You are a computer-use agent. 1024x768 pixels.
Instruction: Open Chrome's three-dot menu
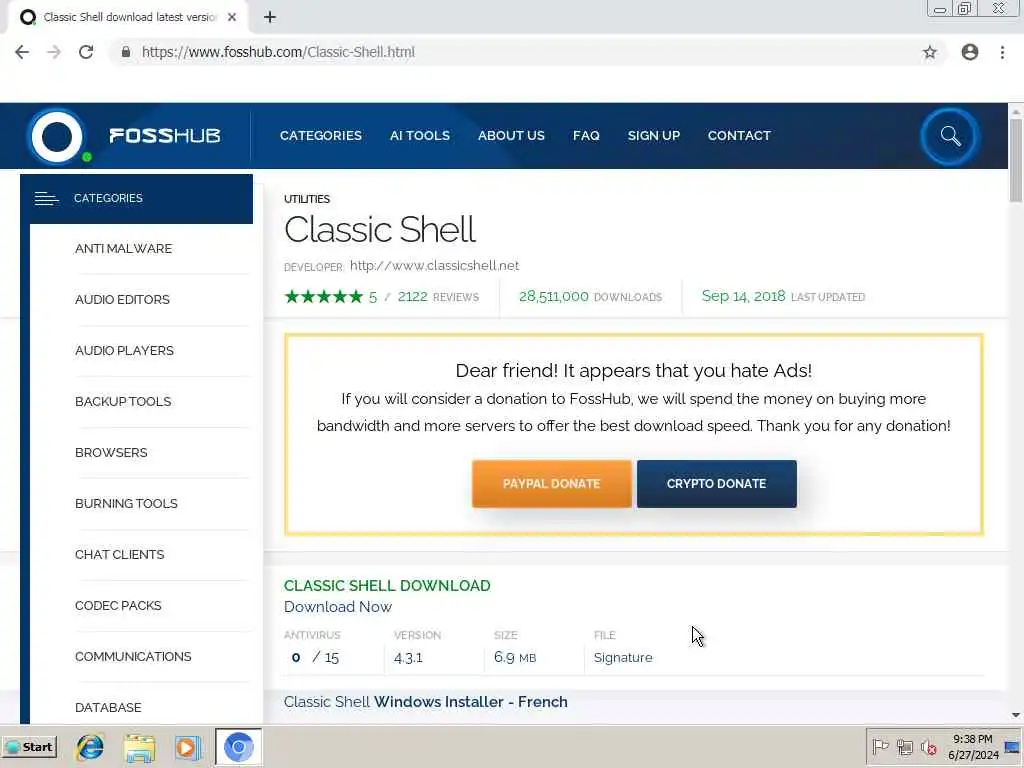pyautogui.click(x=1002, y=52)
